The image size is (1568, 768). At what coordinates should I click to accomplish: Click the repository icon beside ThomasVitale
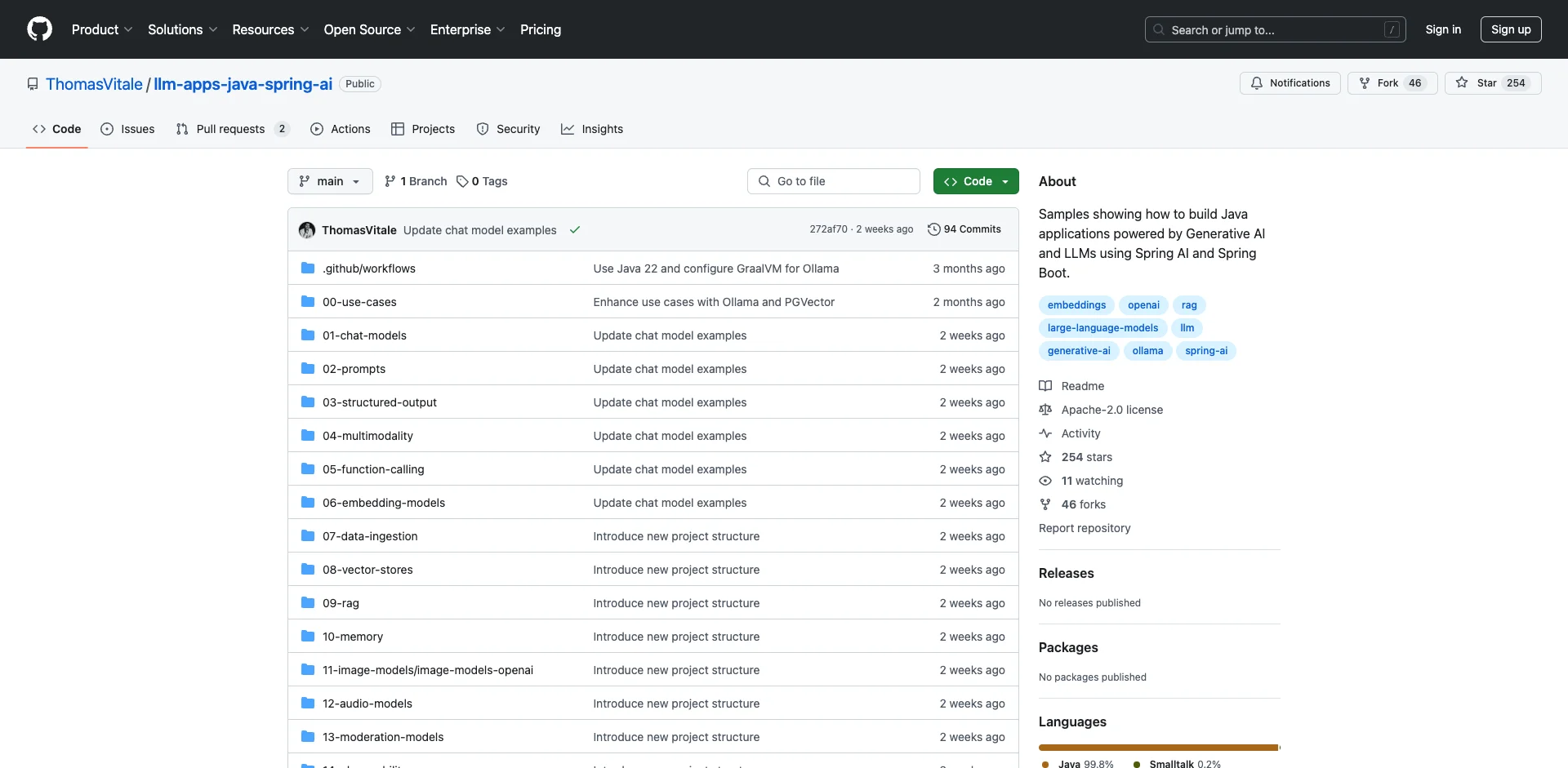33,84
